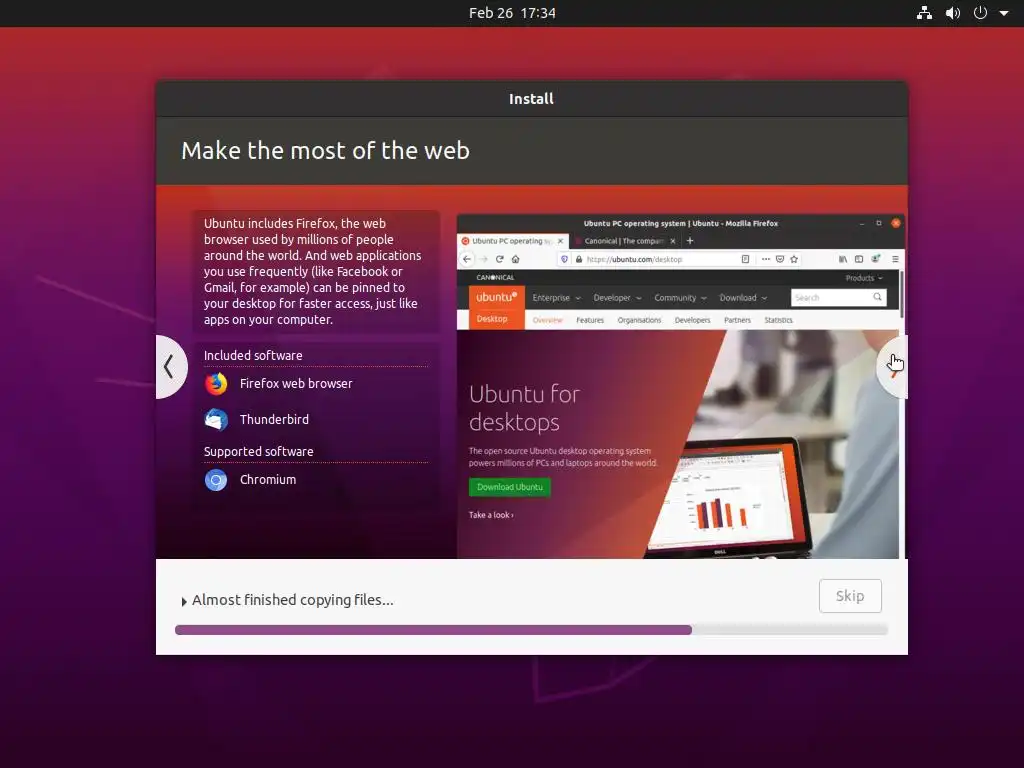The image size is (1024, 768).
Task: Click the Firefox web browser icon
Action: (x=216, y=384)
